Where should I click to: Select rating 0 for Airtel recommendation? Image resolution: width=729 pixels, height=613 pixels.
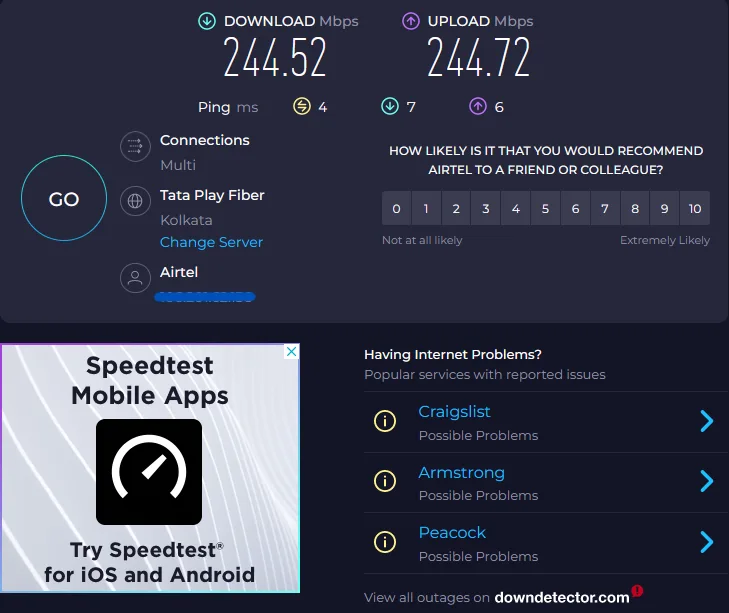tap(396, 209)
